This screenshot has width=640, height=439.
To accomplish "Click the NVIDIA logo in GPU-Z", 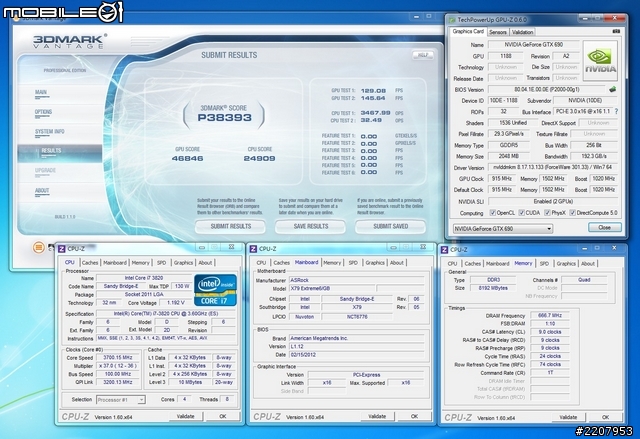I will coord(600,60).
